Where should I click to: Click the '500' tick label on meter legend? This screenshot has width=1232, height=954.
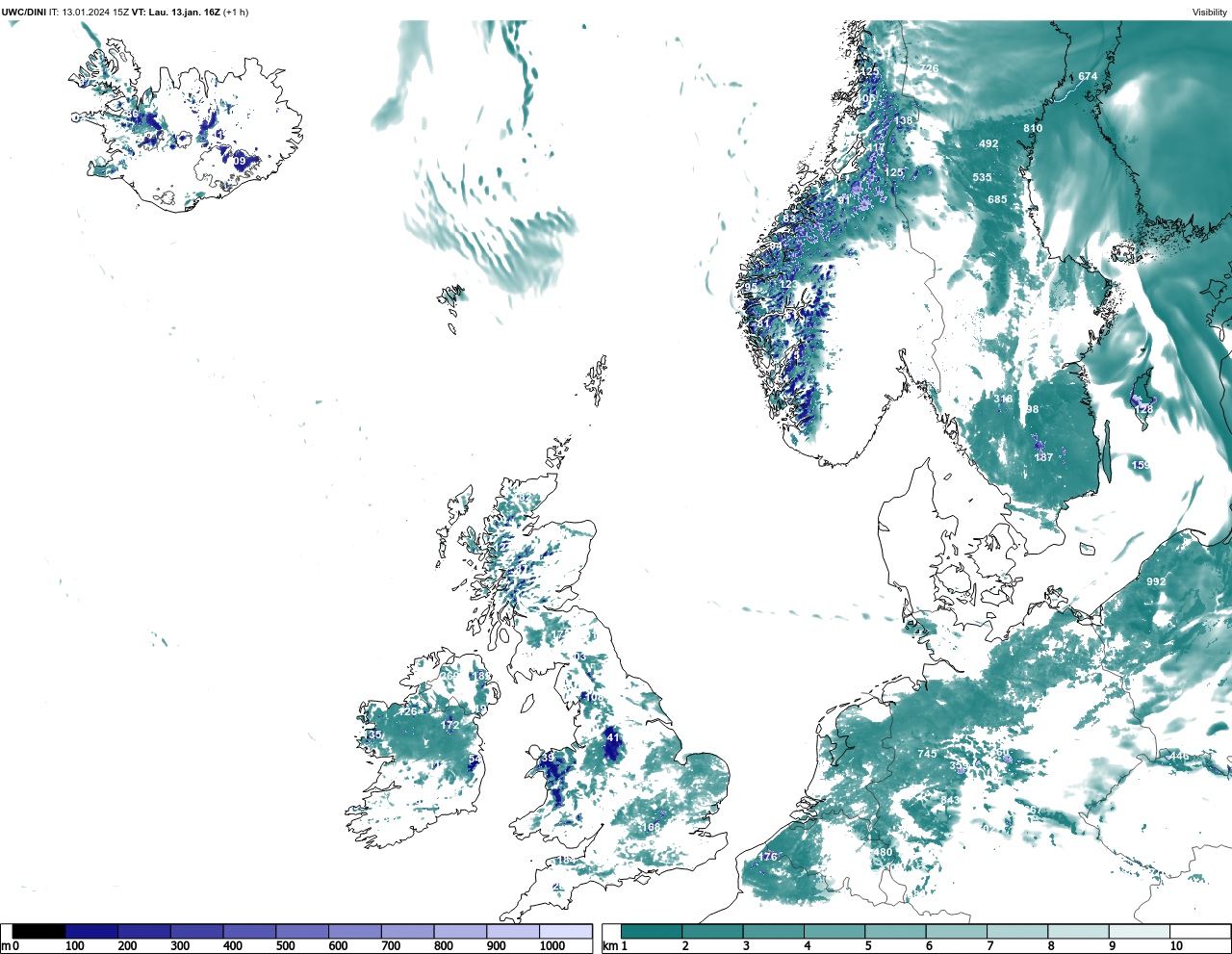tap(285, 946)
